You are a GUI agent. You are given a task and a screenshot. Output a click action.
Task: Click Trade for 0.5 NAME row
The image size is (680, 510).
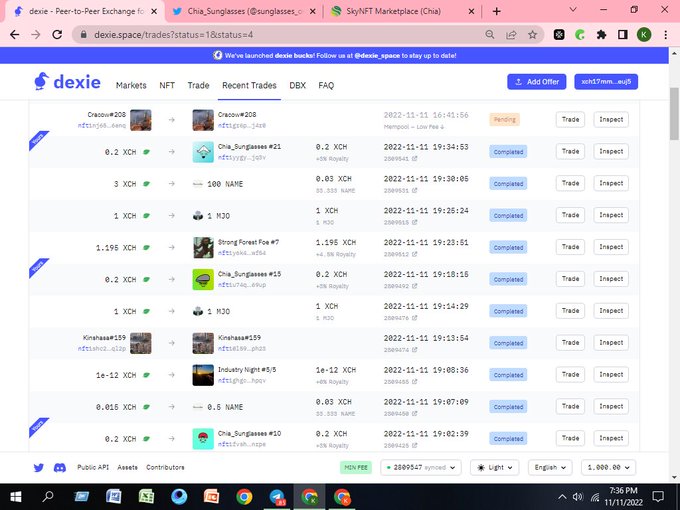(570, 407)
